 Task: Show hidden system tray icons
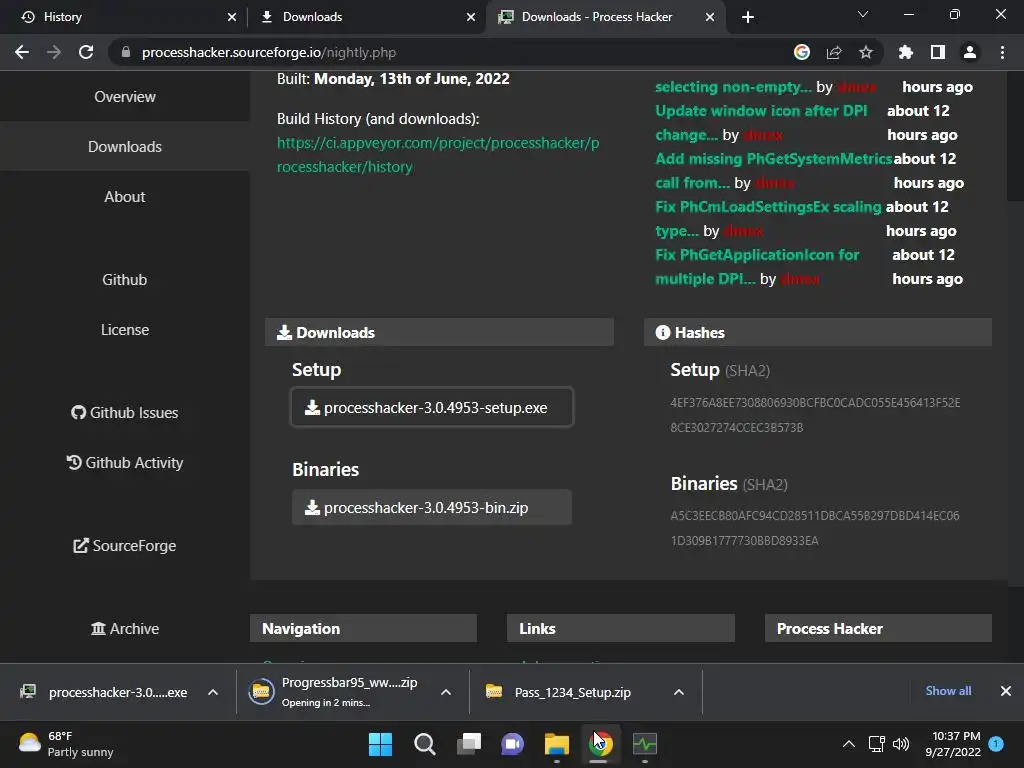[x=849, y=744]
